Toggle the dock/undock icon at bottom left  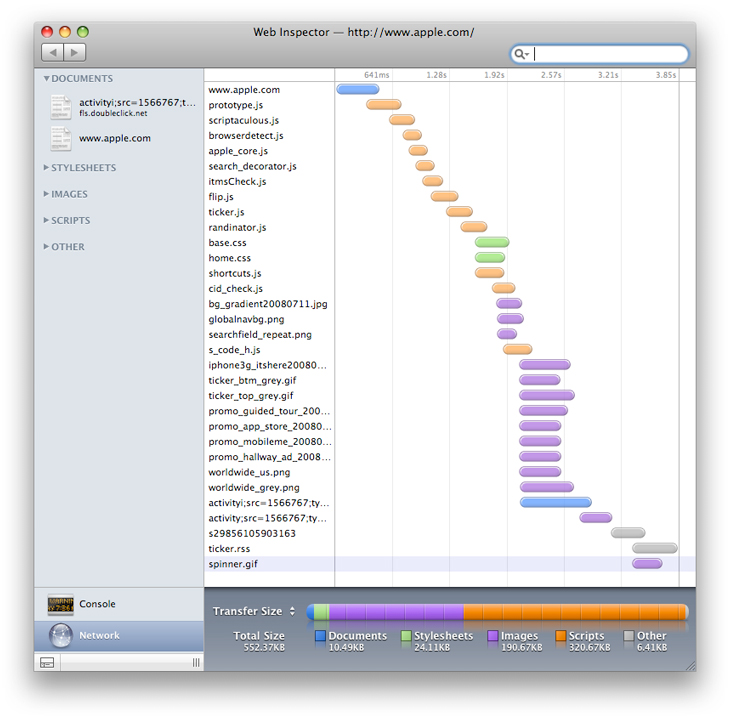[47, 662]
